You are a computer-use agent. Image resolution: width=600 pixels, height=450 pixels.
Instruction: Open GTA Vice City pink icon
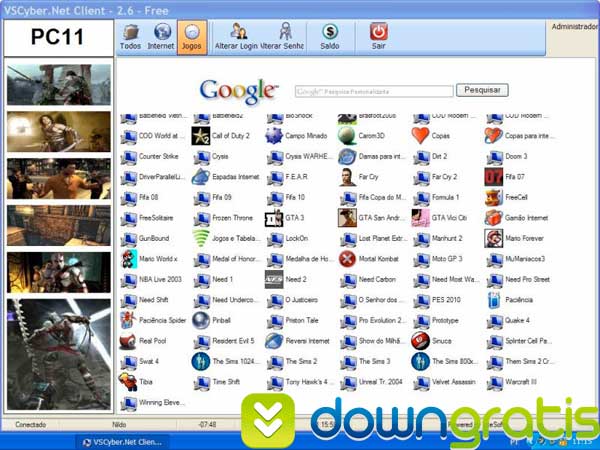coord(421,218)
